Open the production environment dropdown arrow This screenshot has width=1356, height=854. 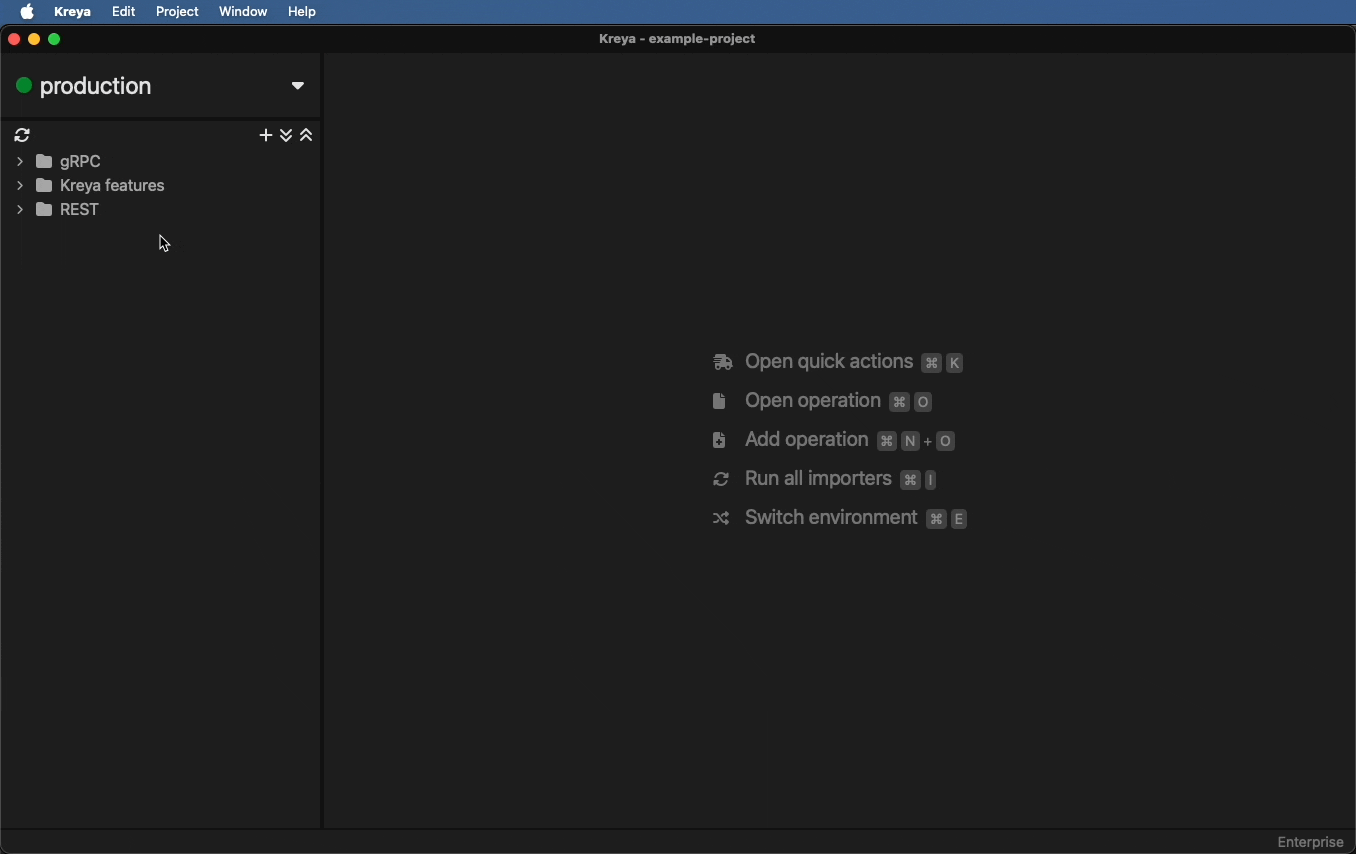[x=298, y=87]
